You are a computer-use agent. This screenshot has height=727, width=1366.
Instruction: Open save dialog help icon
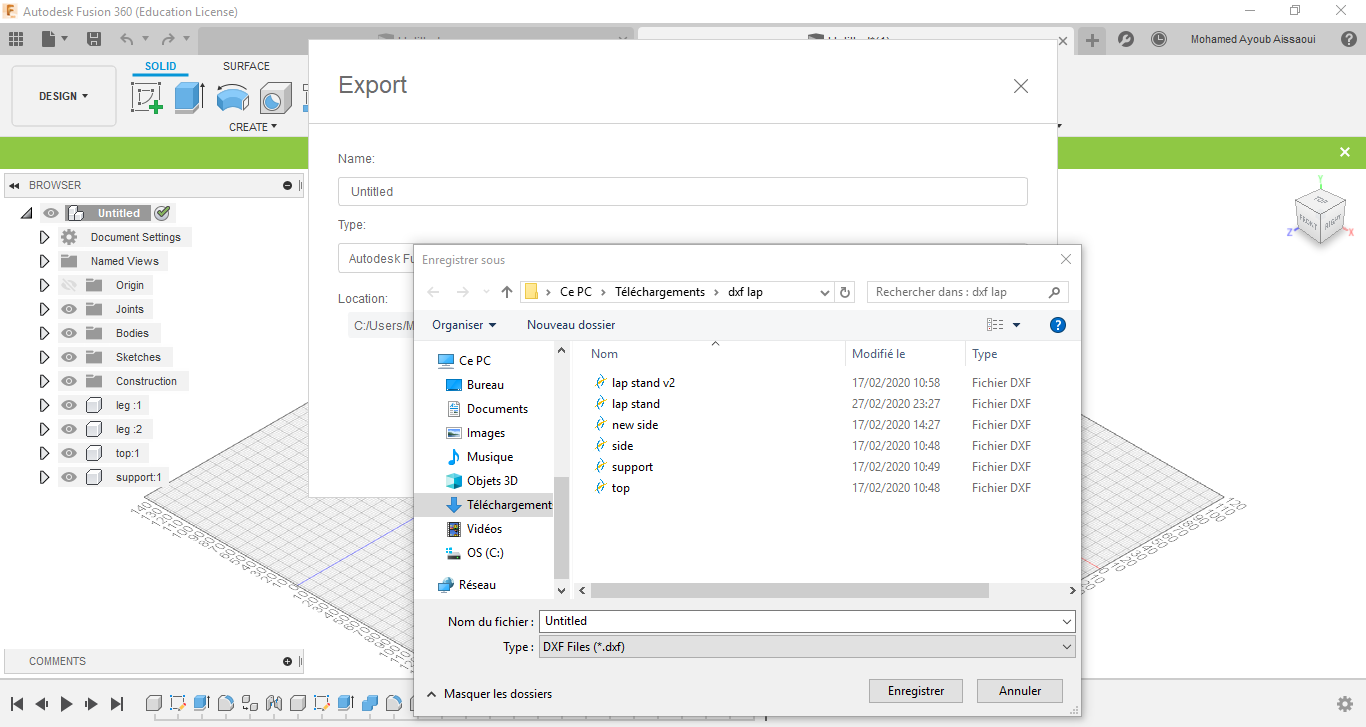click(1058, 325)
